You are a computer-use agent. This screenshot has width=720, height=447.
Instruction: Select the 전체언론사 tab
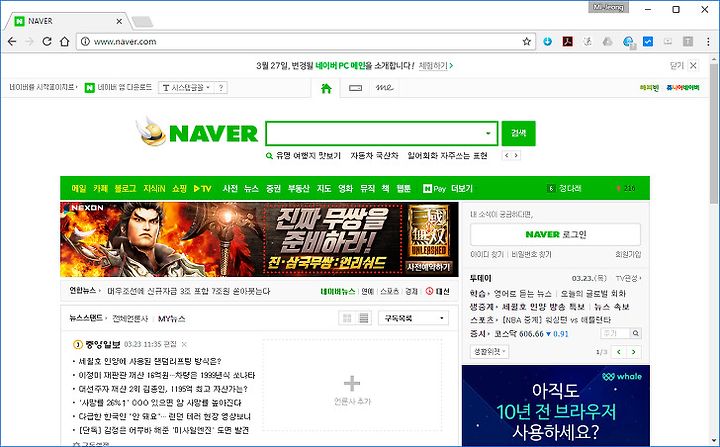coord(130,318)
